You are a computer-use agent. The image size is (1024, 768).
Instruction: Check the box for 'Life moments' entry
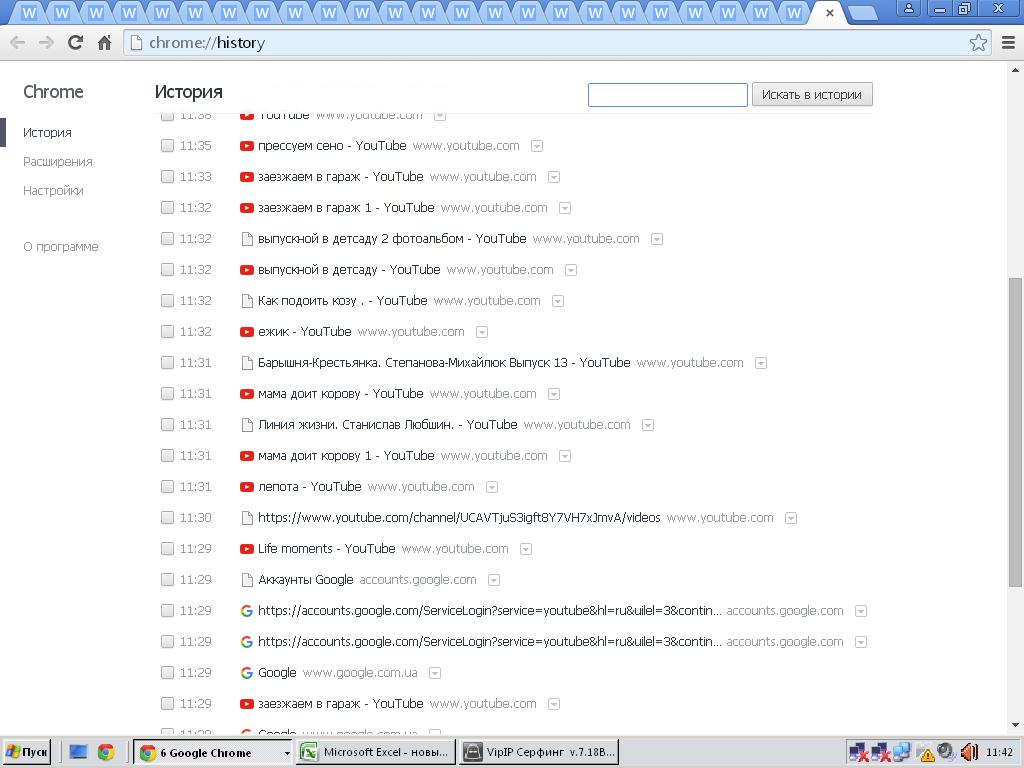coord(167,549)
